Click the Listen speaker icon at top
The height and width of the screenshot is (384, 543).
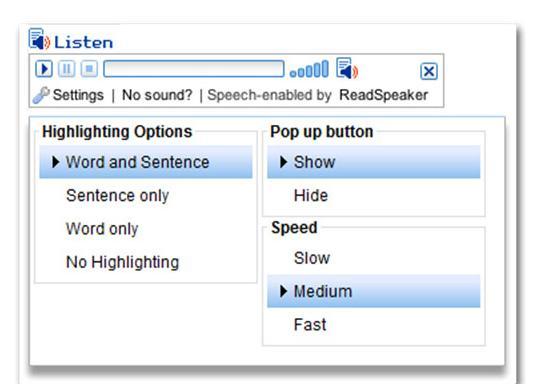tap(39, 39)
